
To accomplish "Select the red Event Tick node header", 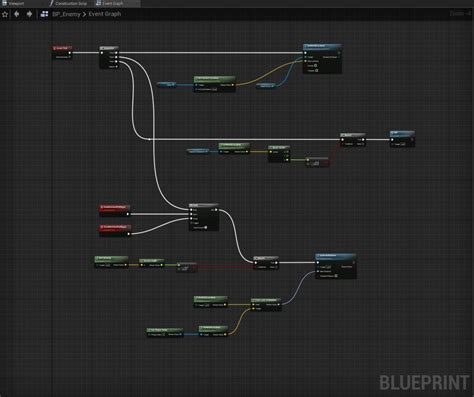I will pos(62,48).
